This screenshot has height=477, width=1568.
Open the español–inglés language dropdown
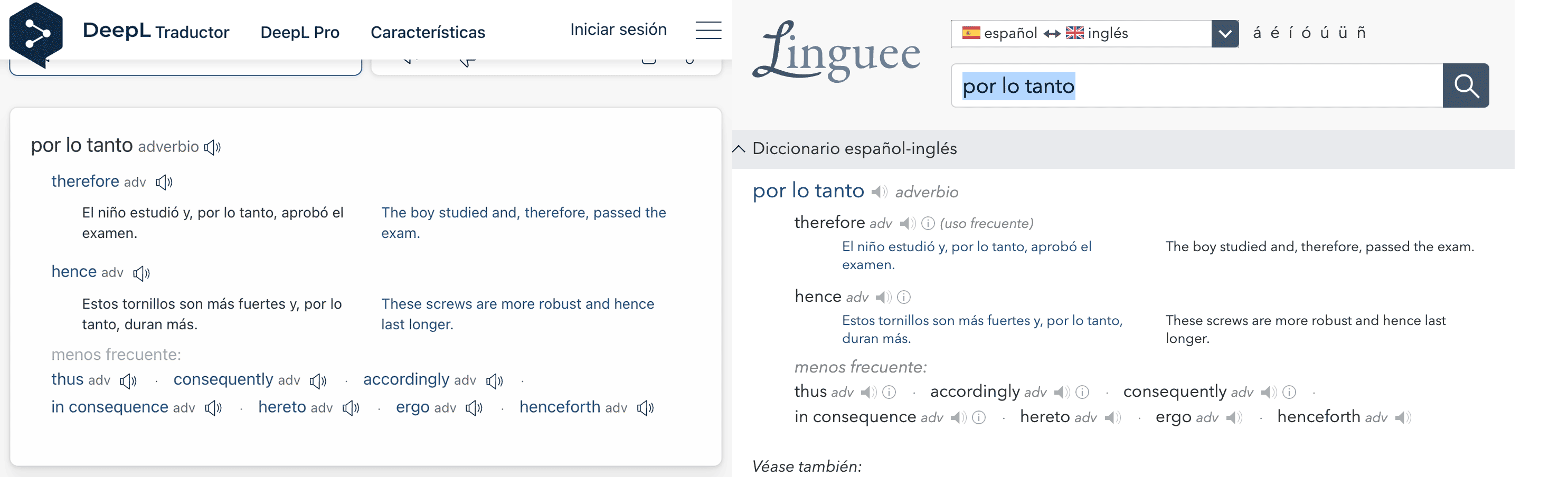click(x=1224, y=33)
